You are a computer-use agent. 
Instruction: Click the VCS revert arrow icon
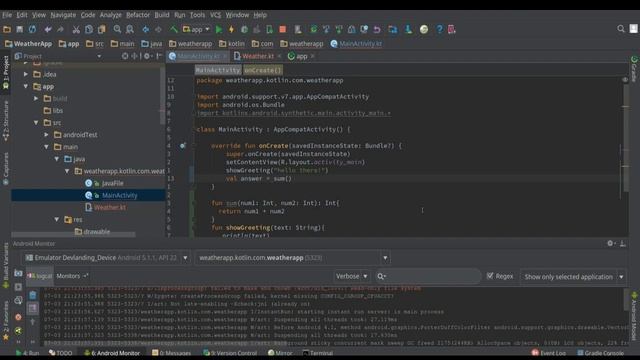377,29
